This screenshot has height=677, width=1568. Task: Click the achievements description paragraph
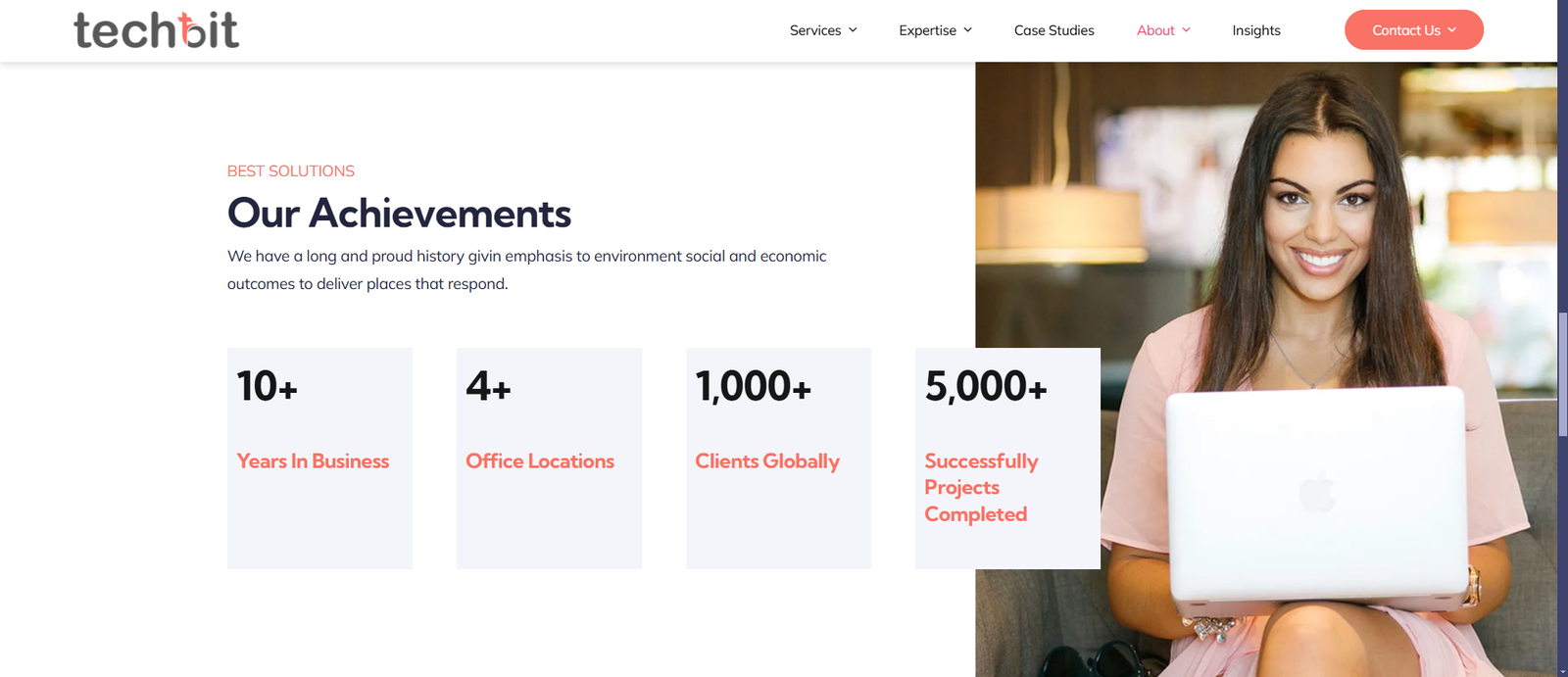(x=527, y=269)
